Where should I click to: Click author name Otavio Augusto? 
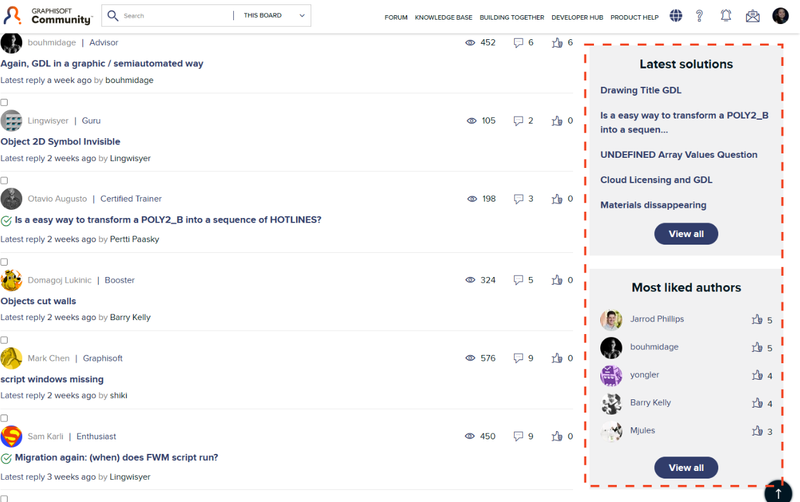tap(57, 199)
